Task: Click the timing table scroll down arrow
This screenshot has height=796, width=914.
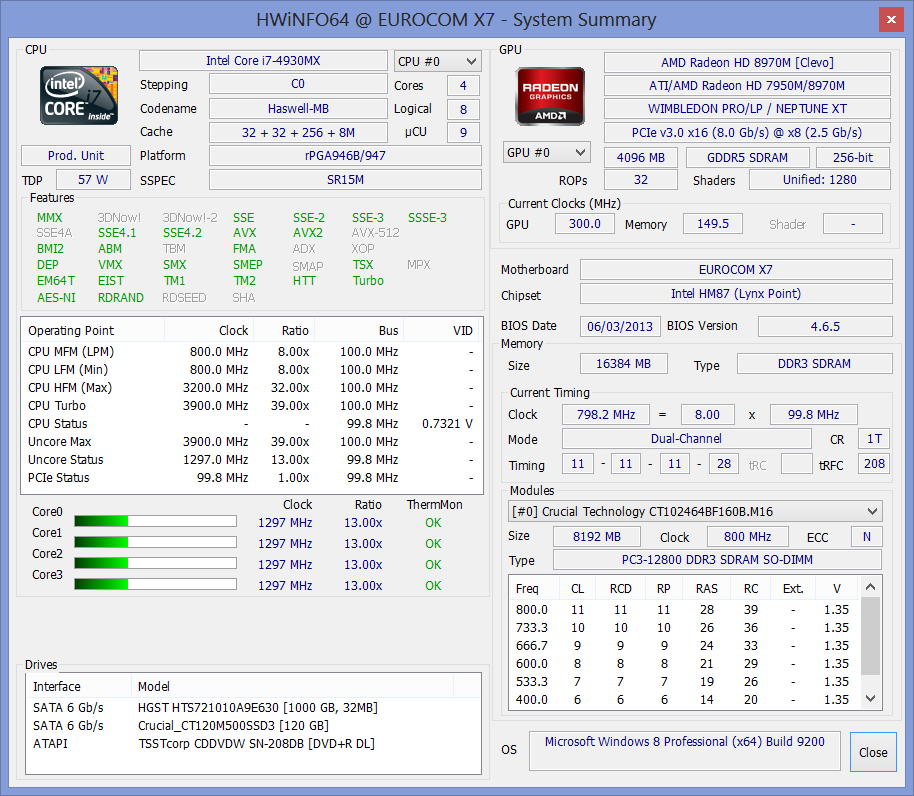Action: tap(870, 698)
